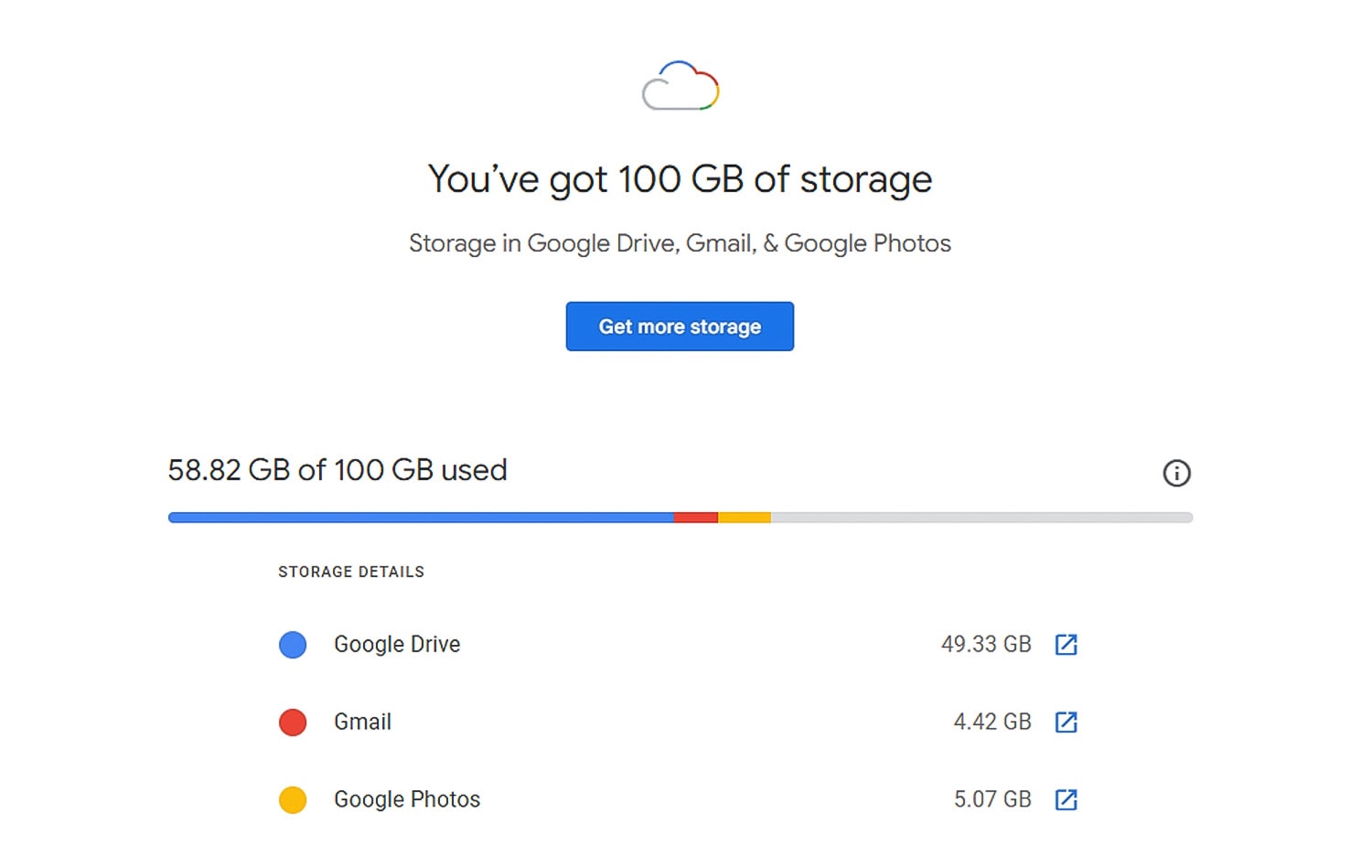Click the blue Google Drive color dot
Viewport: 1372px width, 868px height.
coord(292,644)
